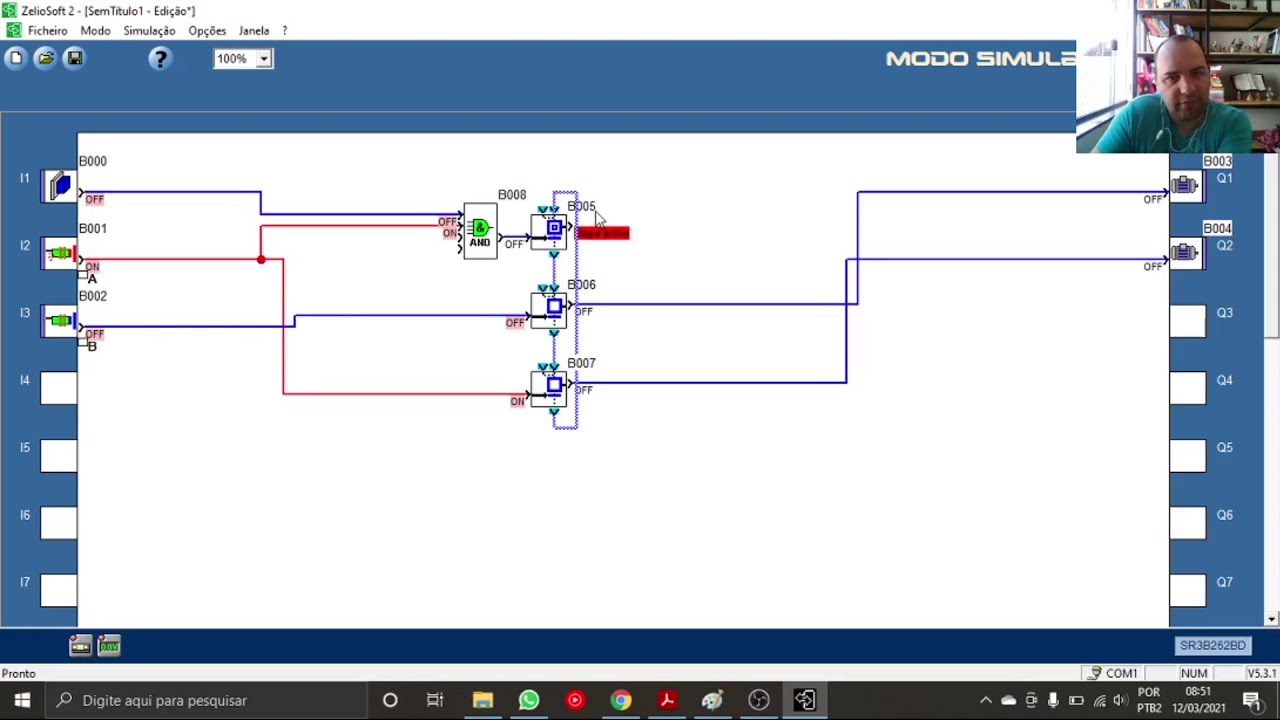The width and height of the screenshot is (1280, 720).
Task: Open the Modo menu
Action: [x=96, y=31]
